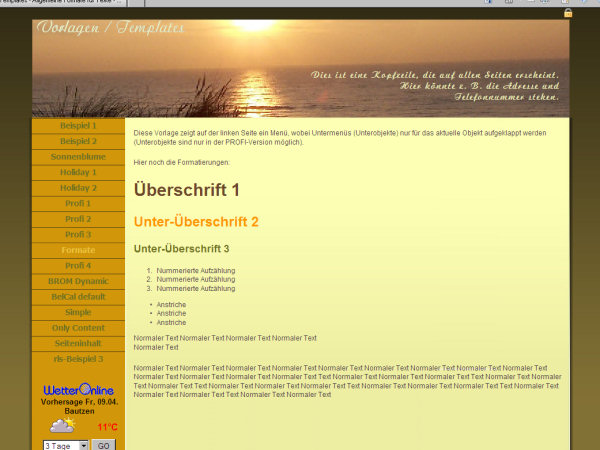Open the Beispiel 1 menu item
Image resolution: width=600 pixels, height=450 pixels.
coord(78,126)
